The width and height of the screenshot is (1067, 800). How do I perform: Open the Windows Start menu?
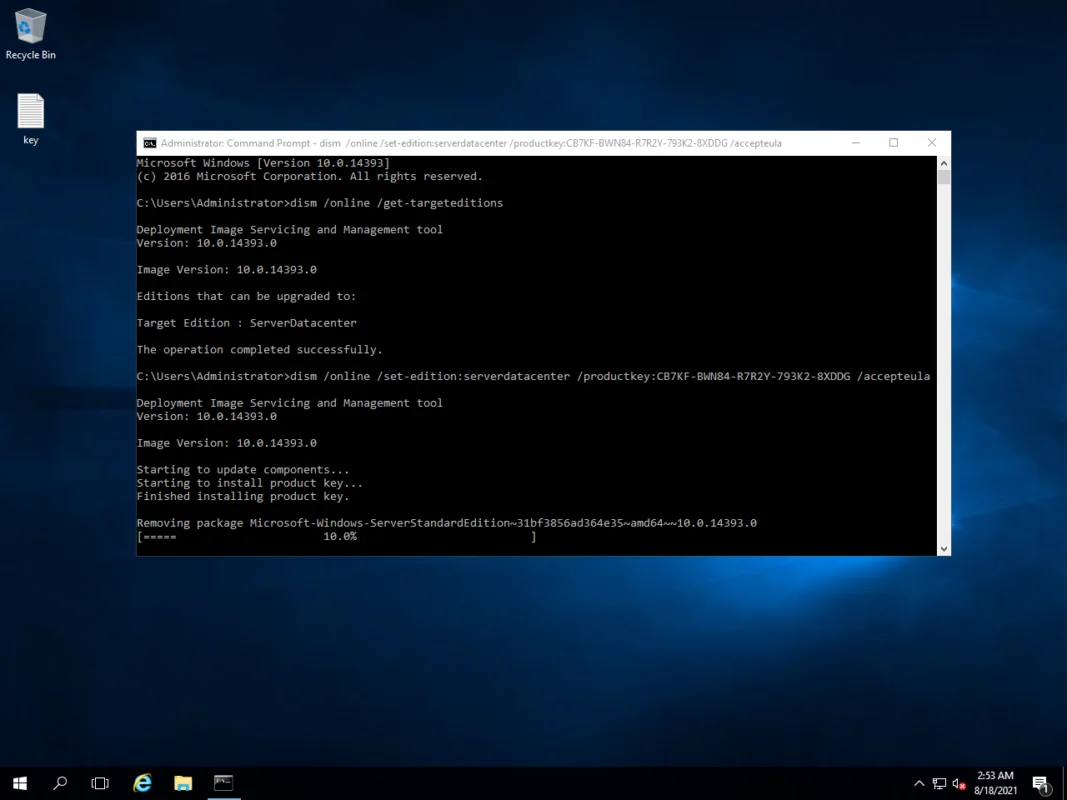(20, 783)
